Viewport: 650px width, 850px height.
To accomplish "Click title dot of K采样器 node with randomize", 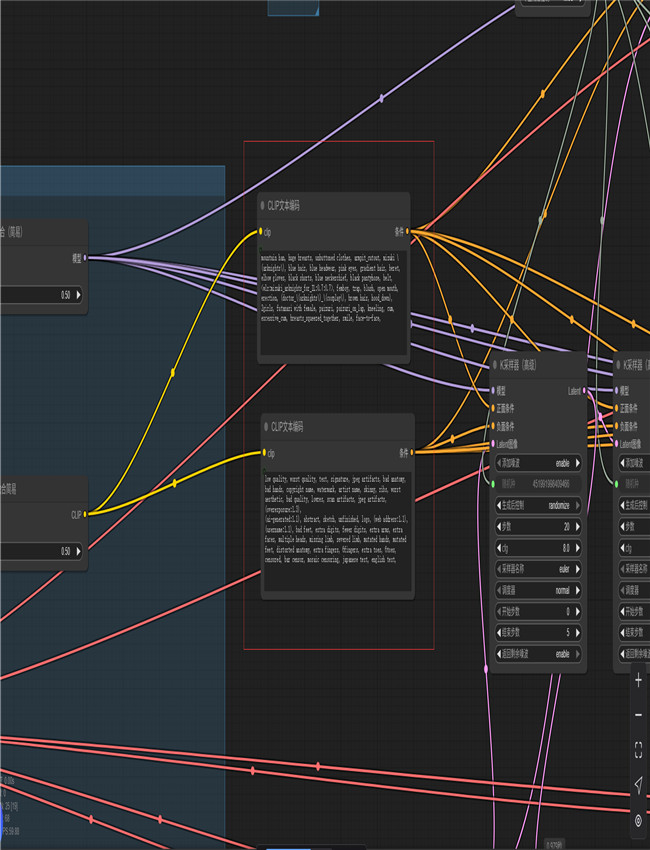I will click(494, 366).
